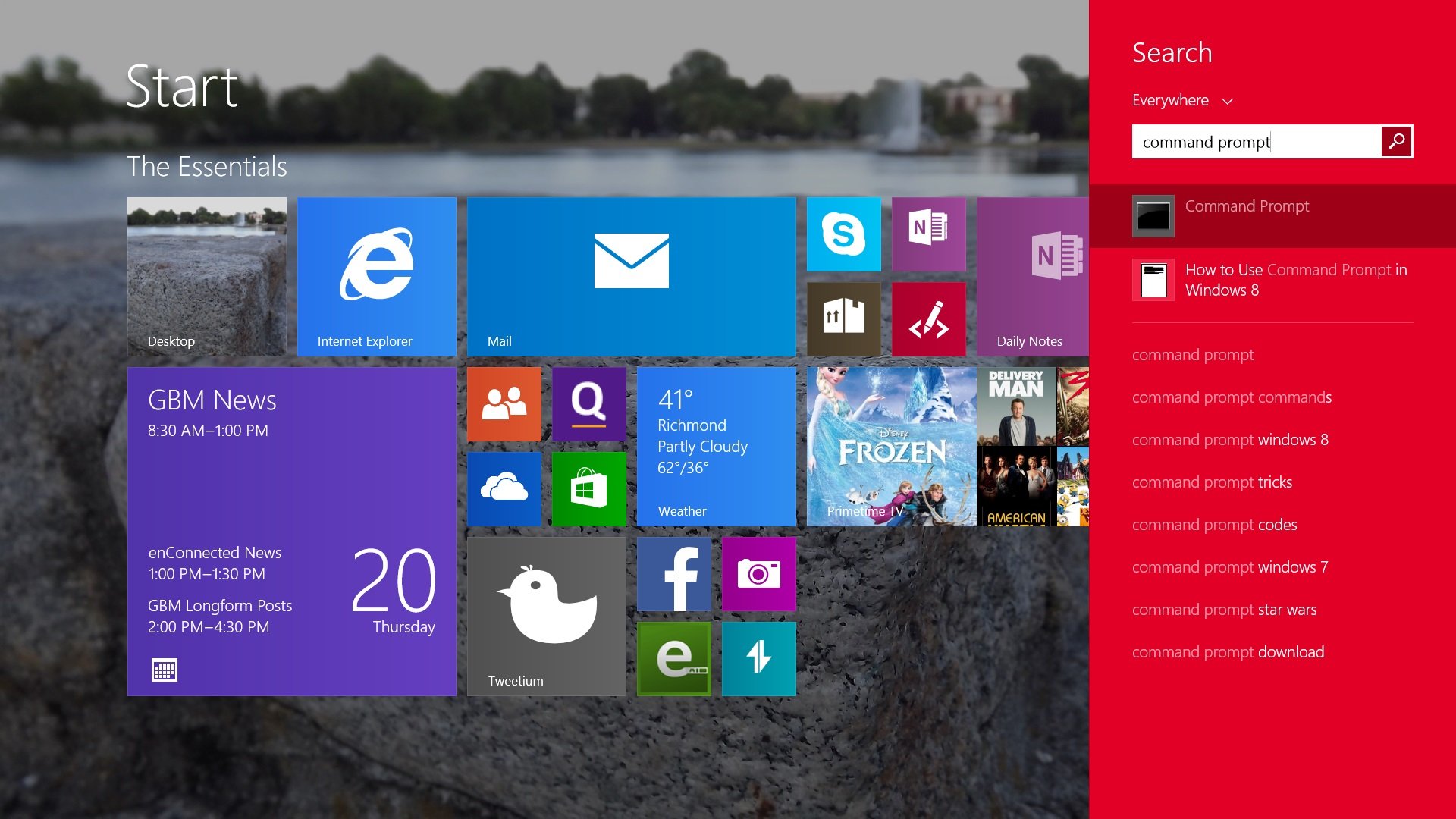Screen dimensions: 1456x819
Task: Click 'The Essentials' group heading
Action: 207,166
